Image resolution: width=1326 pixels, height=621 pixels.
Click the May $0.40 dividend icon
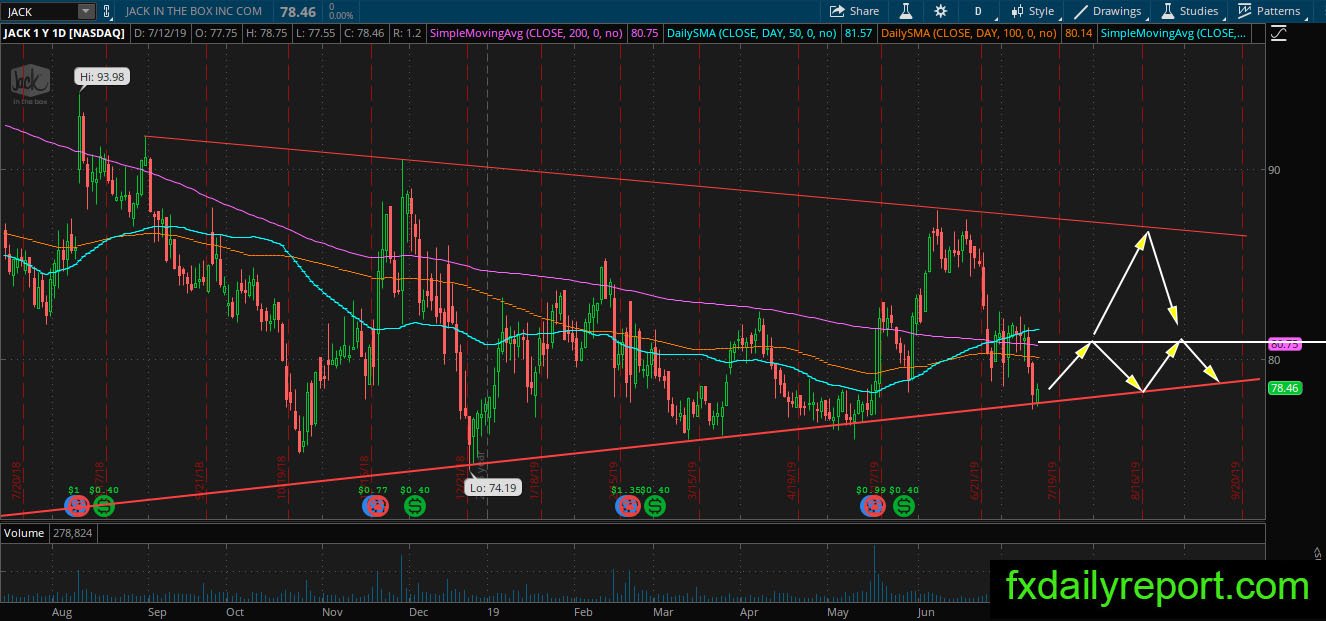pyautogui.click(x=904, y=507)
